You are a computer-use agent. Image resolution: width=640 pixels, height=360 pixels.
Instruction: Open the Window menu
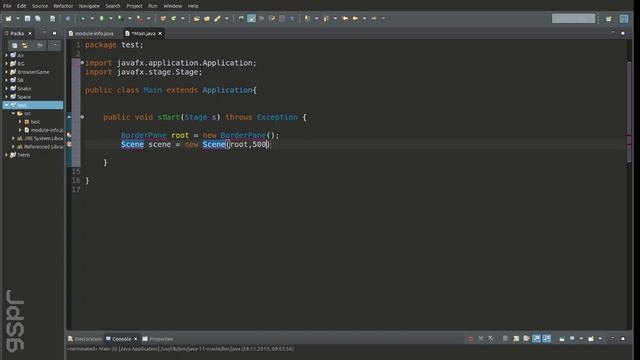click(173, 6)
